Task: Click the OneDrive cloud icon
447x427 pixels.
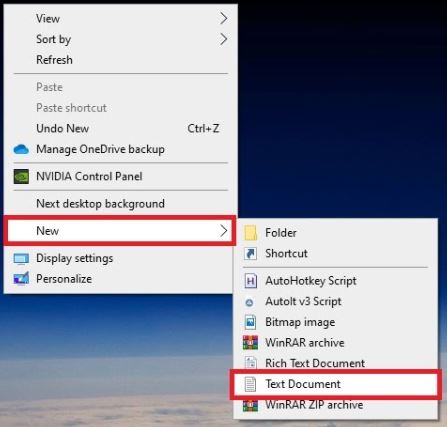Action: pos(21,149)
